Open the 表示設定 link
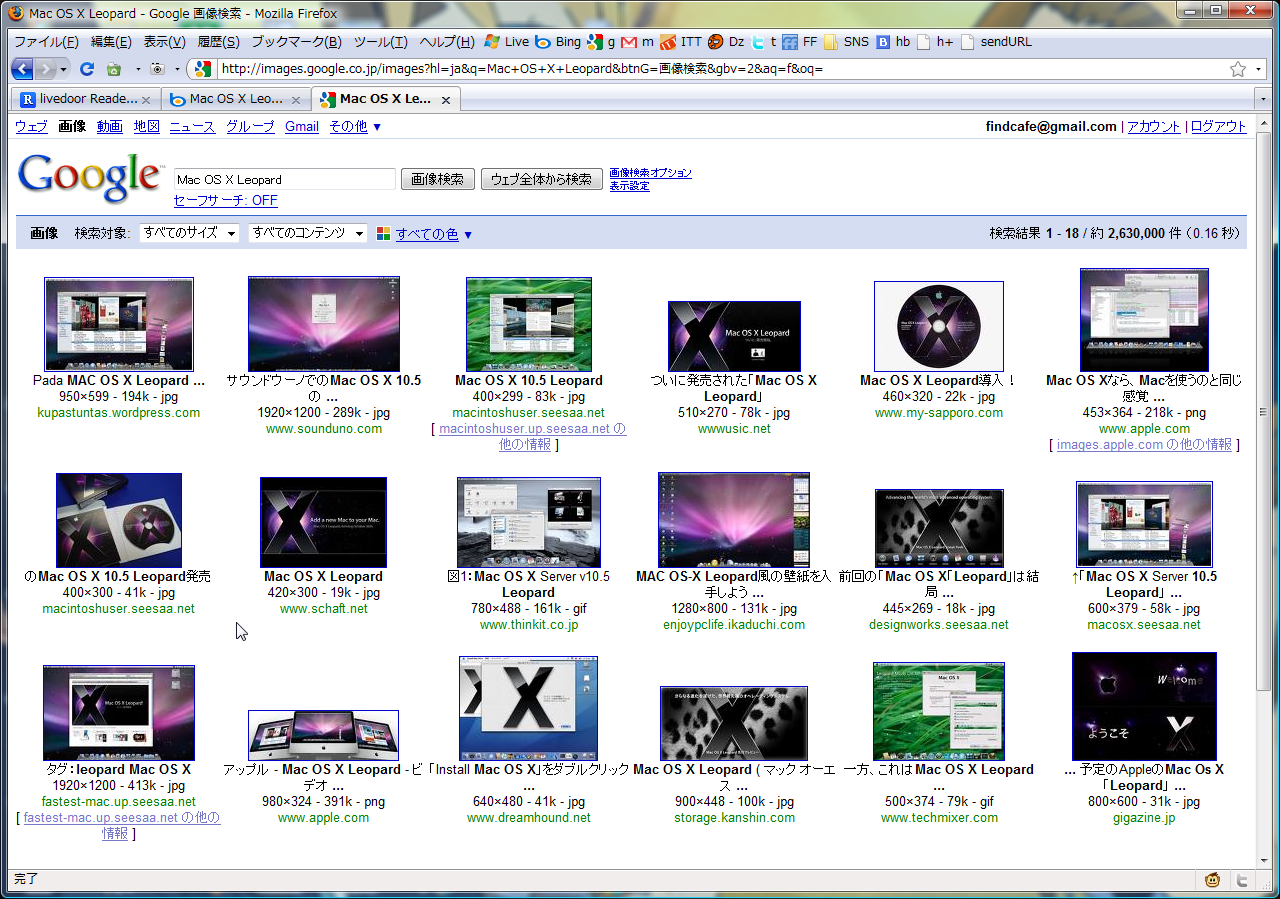The image size is (1280, 899). [x=630, y=186]
